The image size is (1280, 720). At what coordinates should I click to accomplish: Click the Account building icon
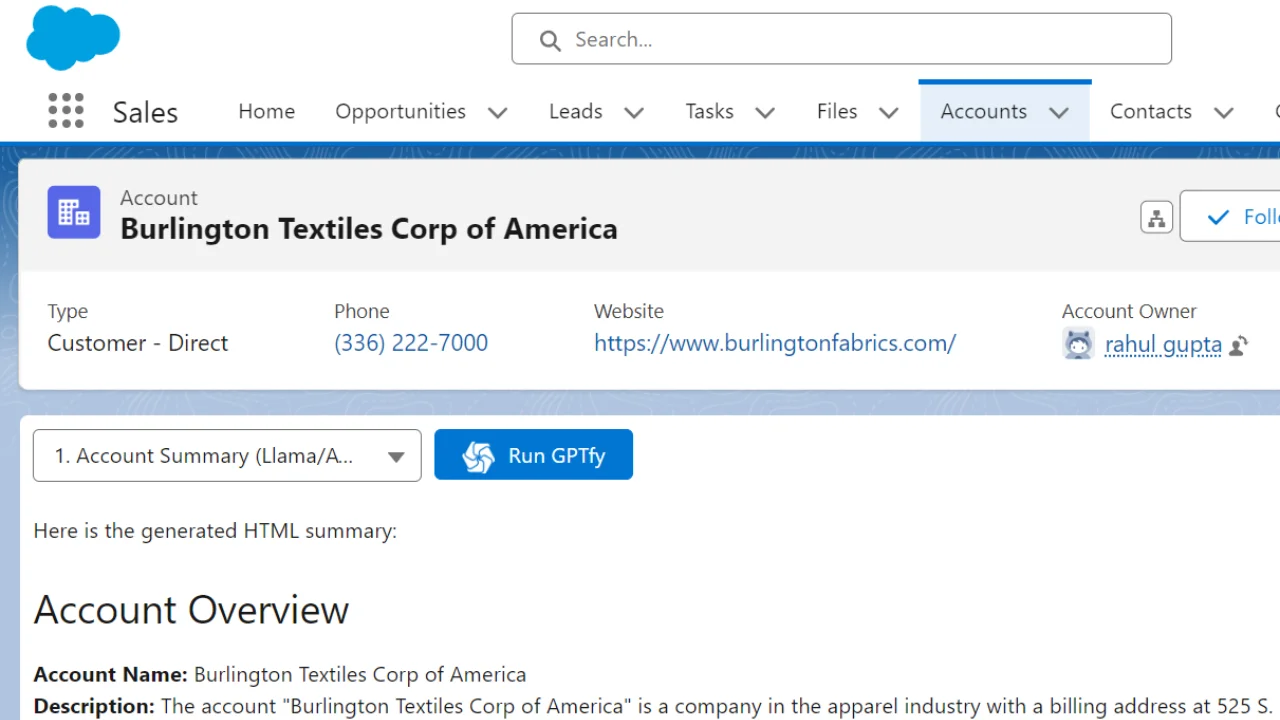tap(74, 212)
